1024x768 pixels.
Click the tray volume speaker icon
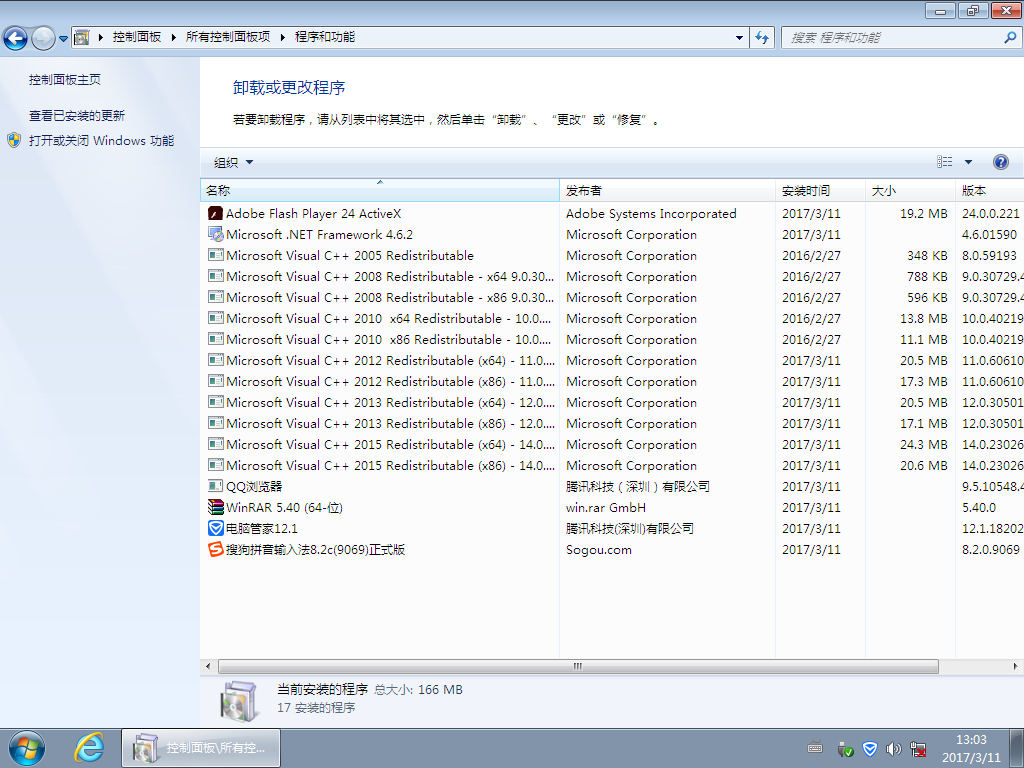893,748
